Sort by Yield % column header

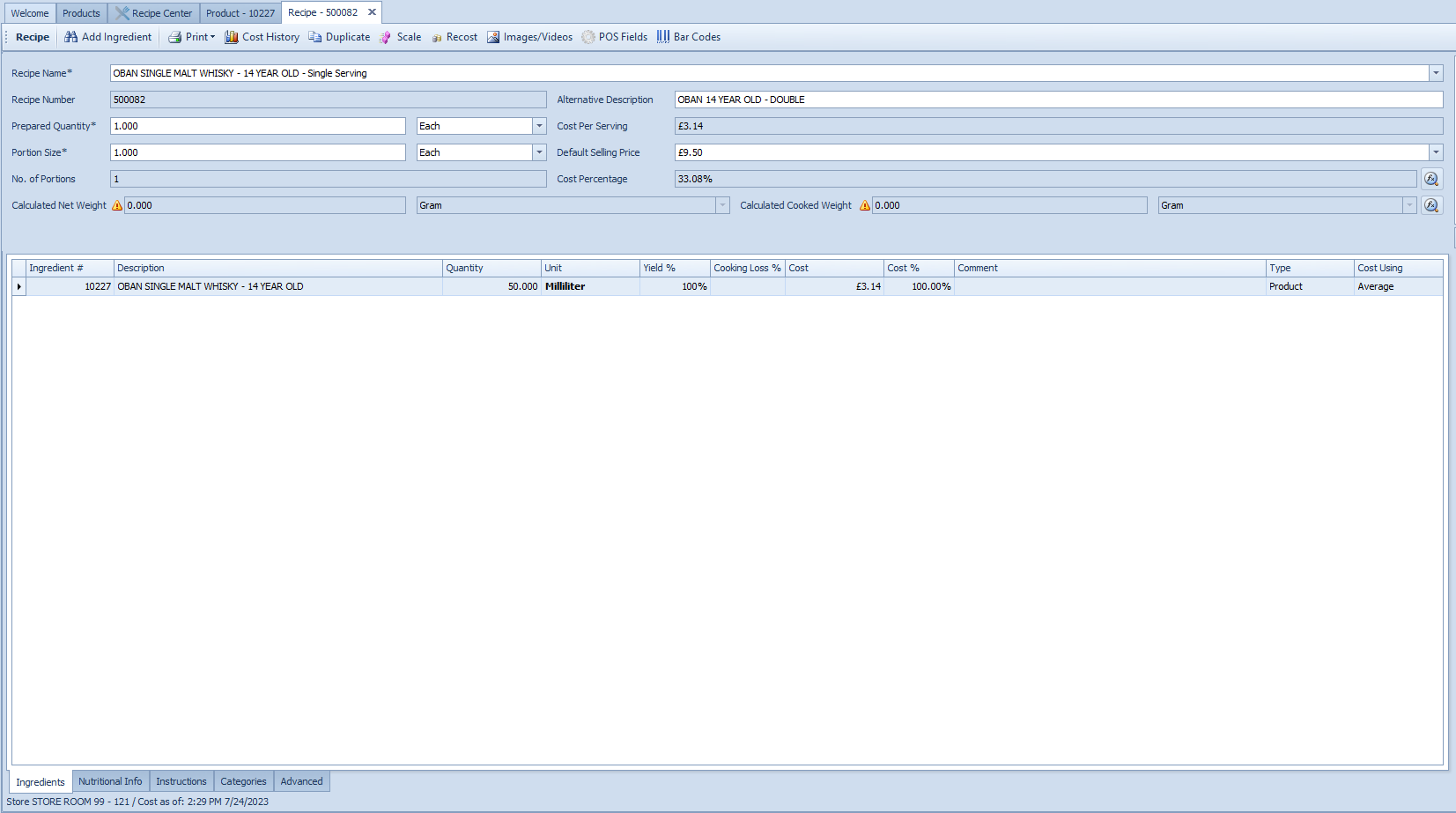click(675, 268)
